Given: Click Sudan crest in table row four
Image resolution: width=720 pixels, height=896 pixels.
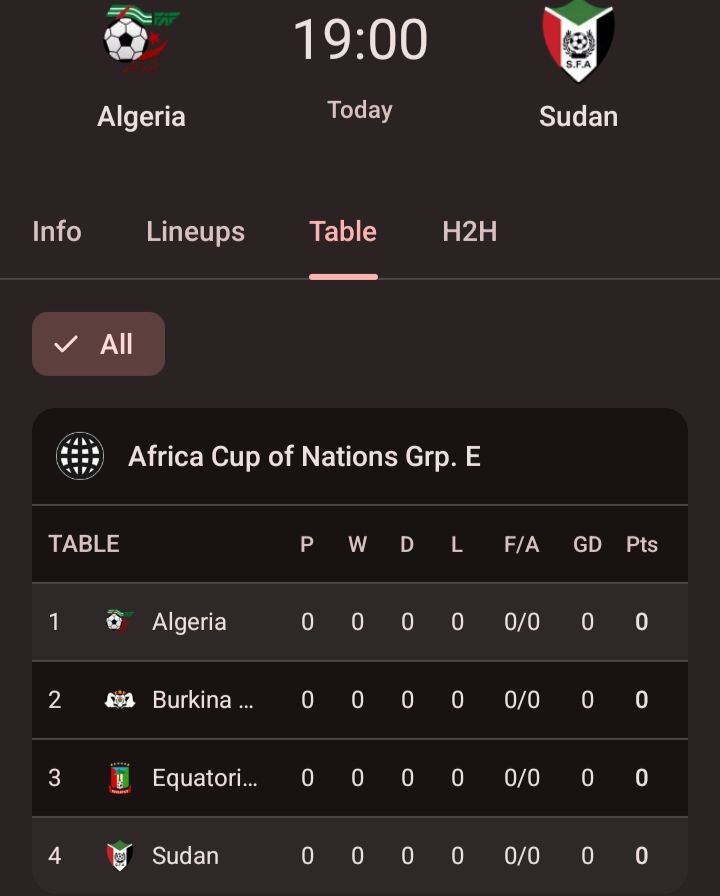Looking at the screenshot, I should pos(119,855).
